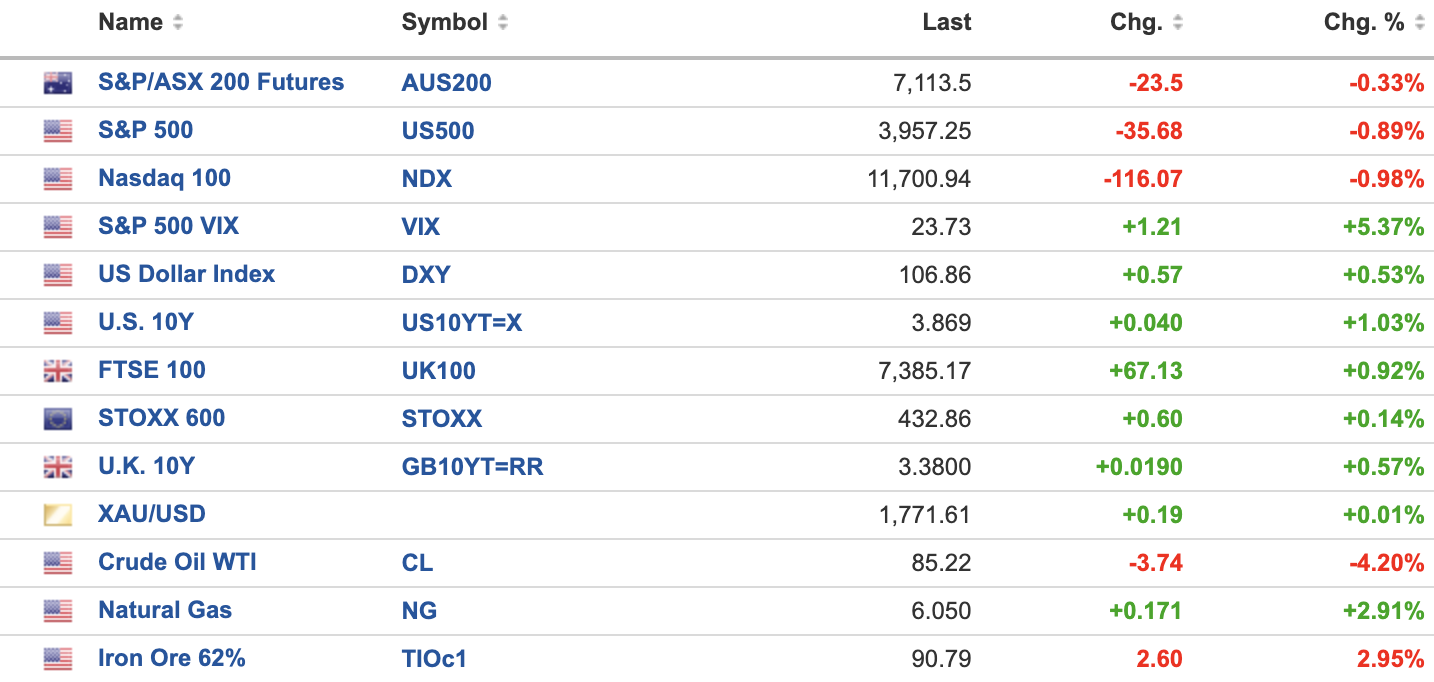
Task: Click the gold bar icon beside XAU/USD
Action: [58, 515]
